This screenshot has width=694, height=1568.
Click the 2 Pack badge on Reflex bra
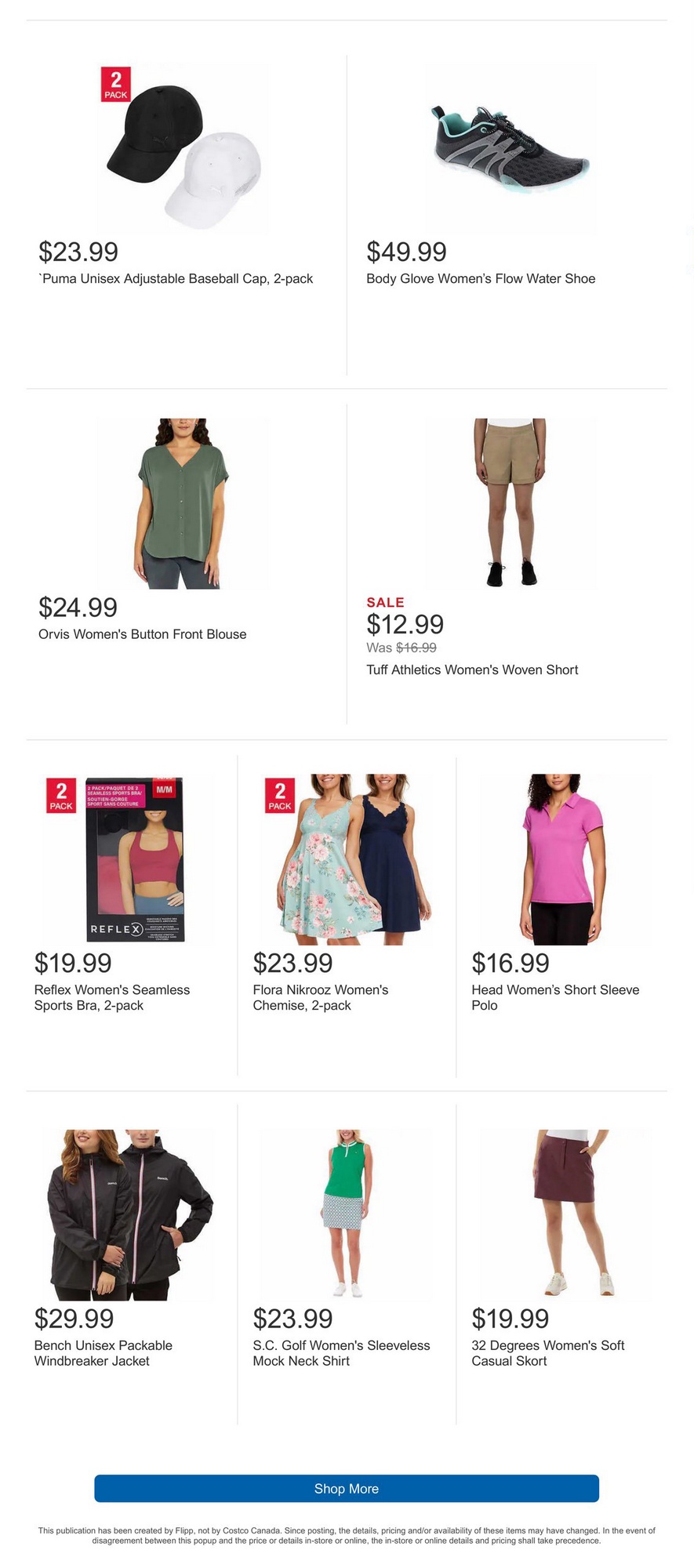click(61, 795)
